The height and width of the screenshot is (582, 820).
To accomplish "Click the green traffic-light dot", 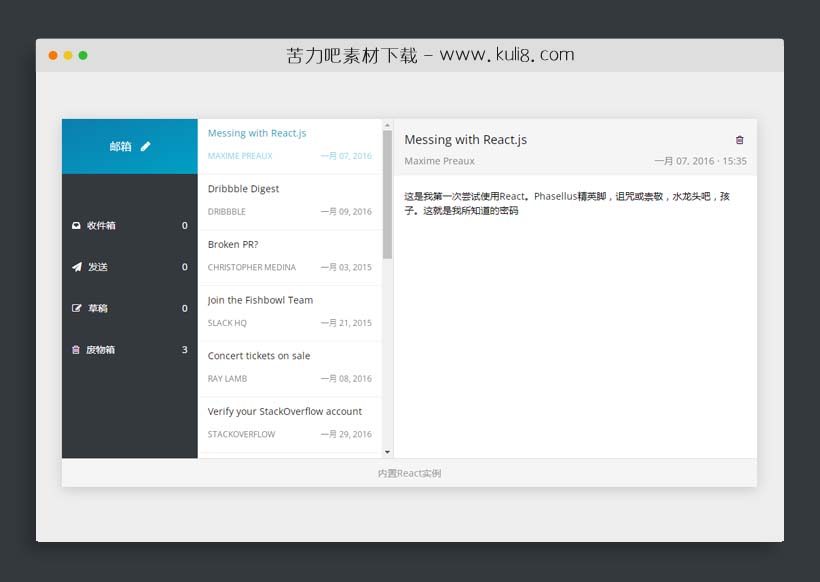I will click(x=84, y=55).
